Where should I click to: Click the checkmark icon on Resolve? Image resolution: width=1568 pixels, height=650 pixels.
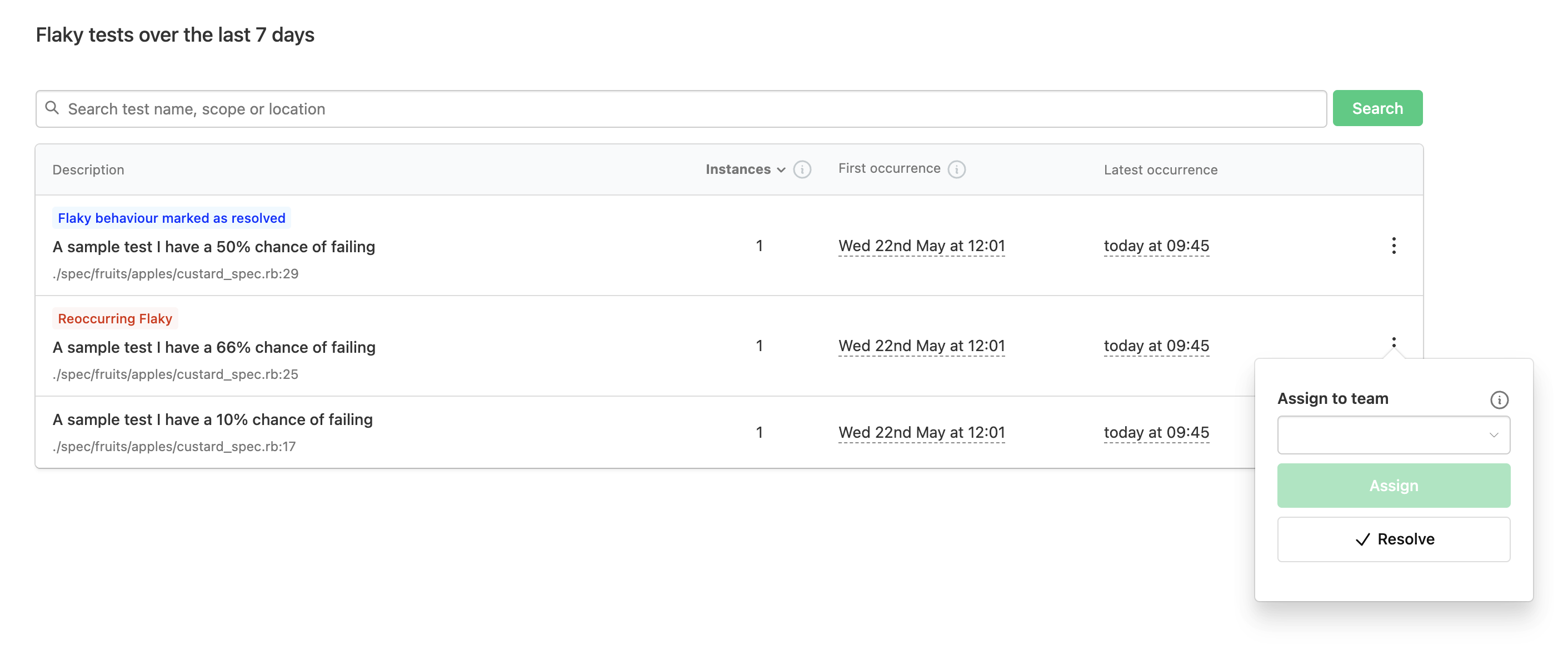pos(1362,539)
